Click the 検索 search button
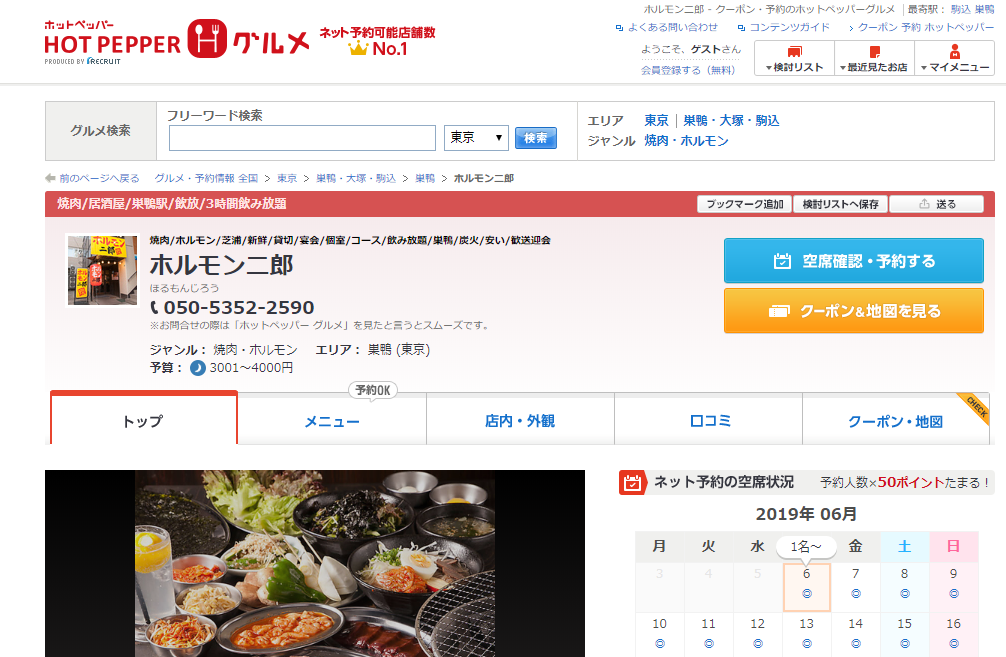 [x=536, y=138]
